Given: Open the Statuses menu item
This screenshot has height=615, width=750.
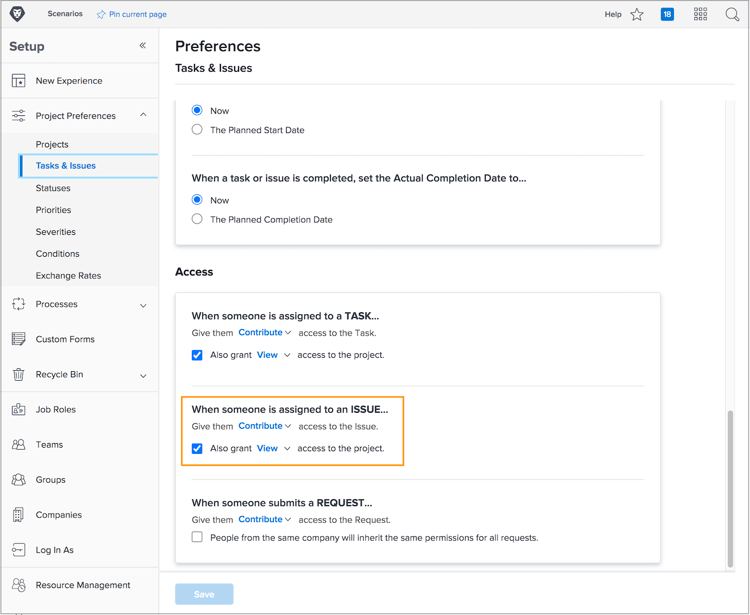Looking at the screenshot, I should [53, 188].
